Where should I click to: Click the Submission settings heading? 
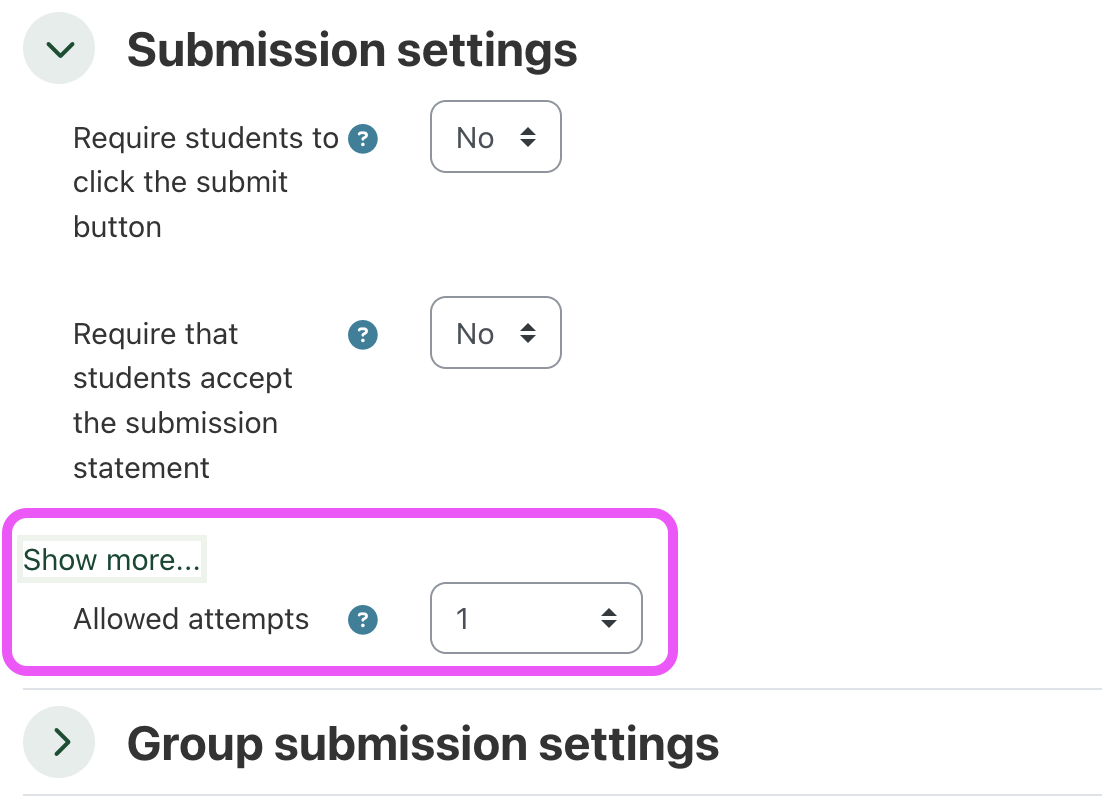pyautogui.click(x=352, y=48)
